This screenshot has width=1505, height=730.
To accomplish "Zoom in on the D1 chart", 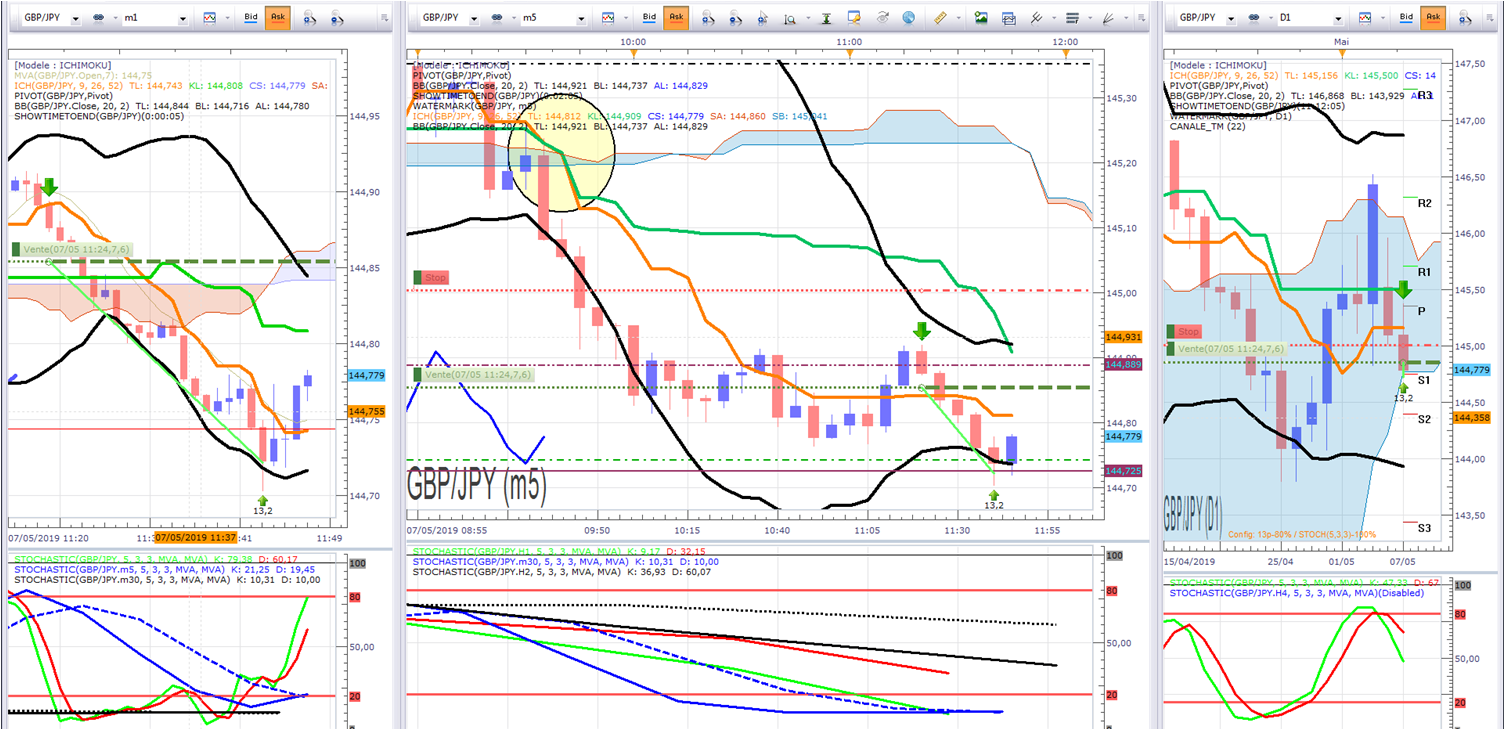I will tap(1465, 18).
